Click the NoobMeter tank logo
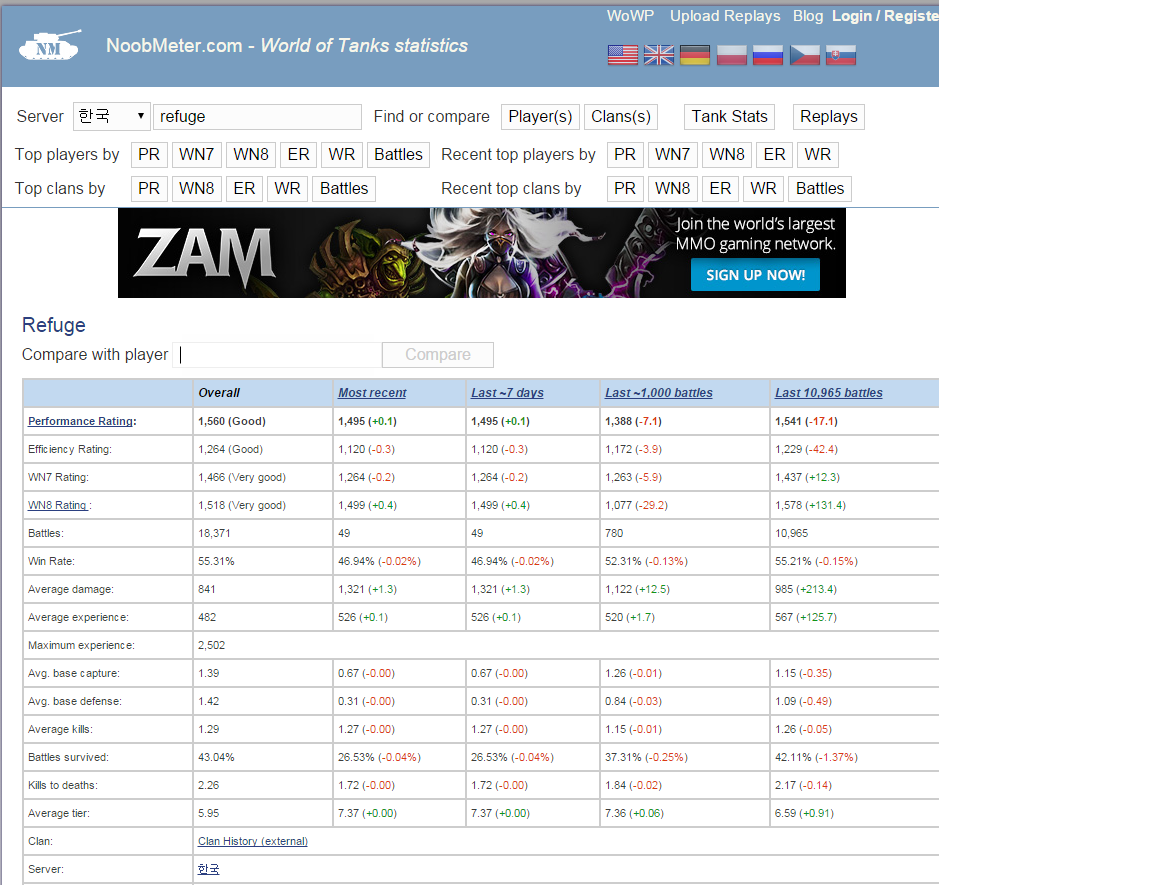Viewport: 1152px width, 885px height. [50, 46]
